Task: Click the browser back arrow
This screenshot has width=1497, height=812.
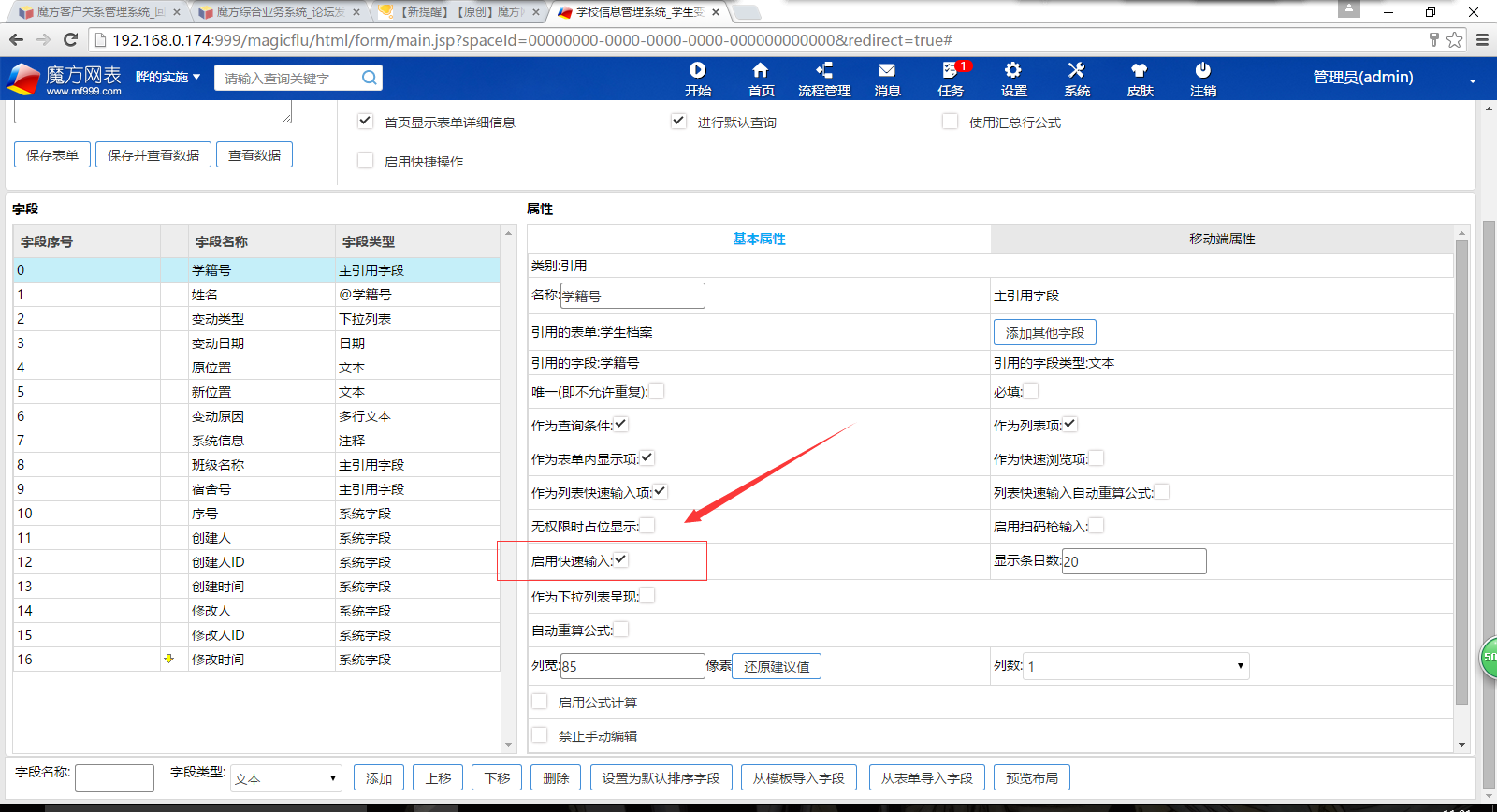Action: coord(16,39)
